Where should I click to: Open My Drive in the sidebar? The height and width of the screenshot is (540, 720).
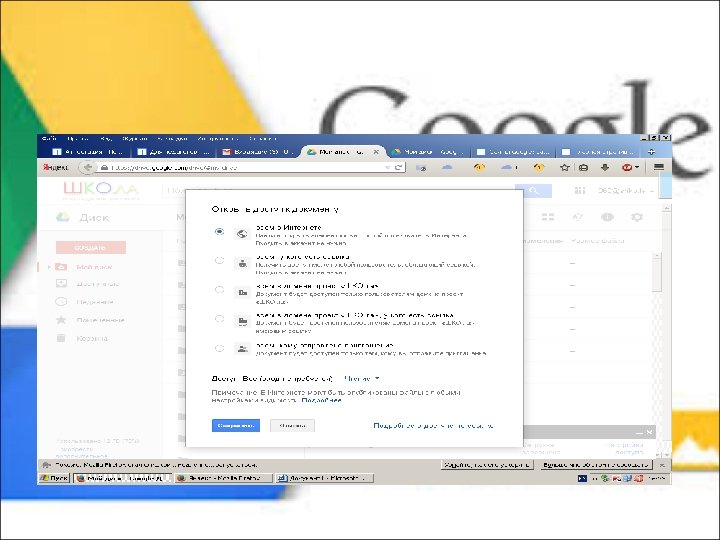point(94,267)
